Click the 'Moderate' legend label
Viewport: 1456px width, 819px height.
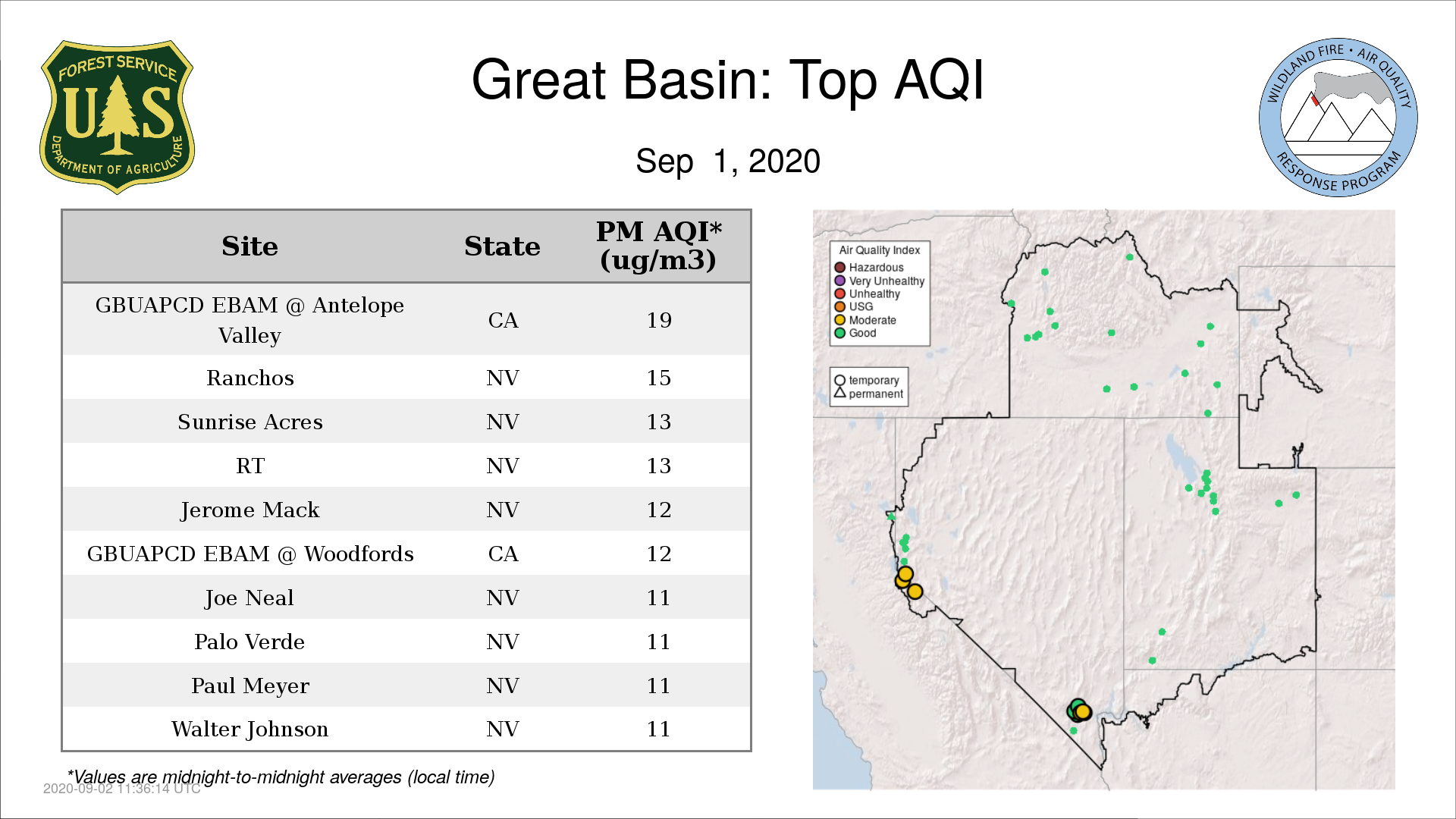872,320
